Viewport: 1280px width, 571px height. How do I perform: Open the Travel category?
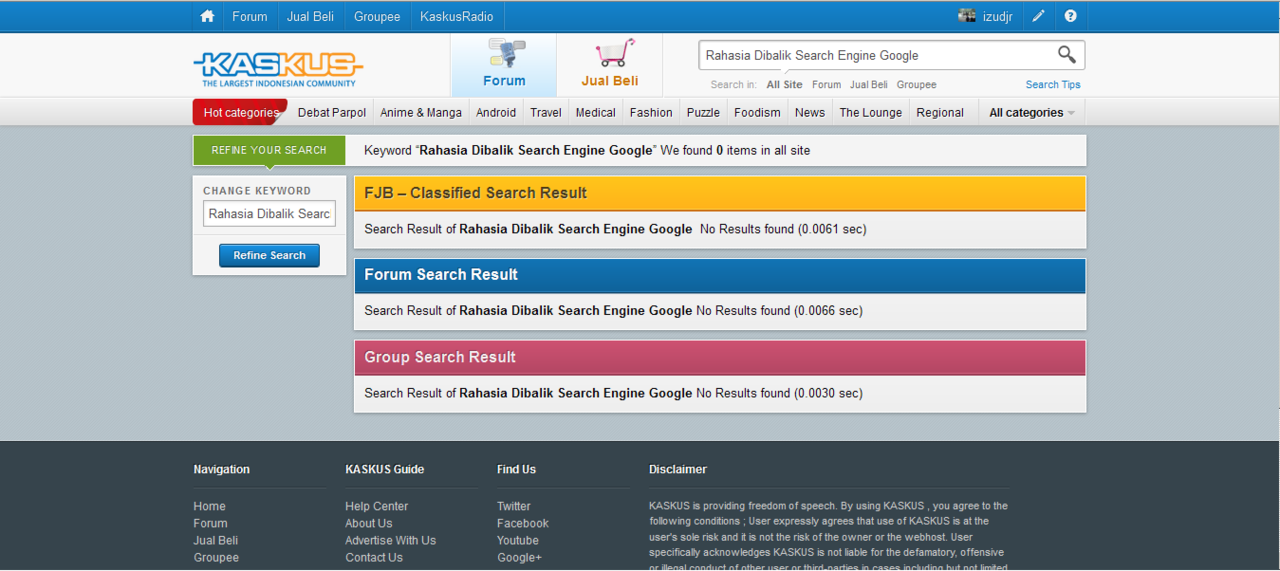point(546,113)
